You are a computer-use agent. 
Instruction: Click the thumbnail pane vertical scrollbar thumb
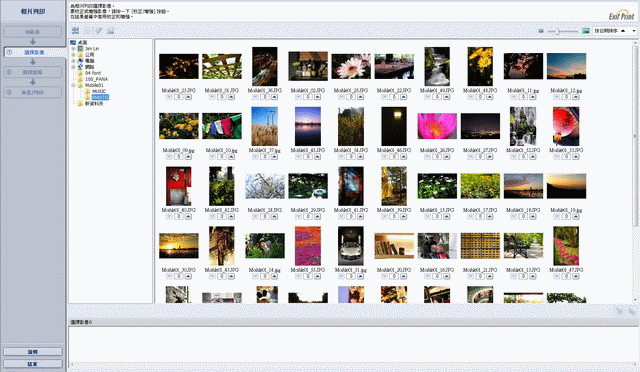click(x=635, y=135)
